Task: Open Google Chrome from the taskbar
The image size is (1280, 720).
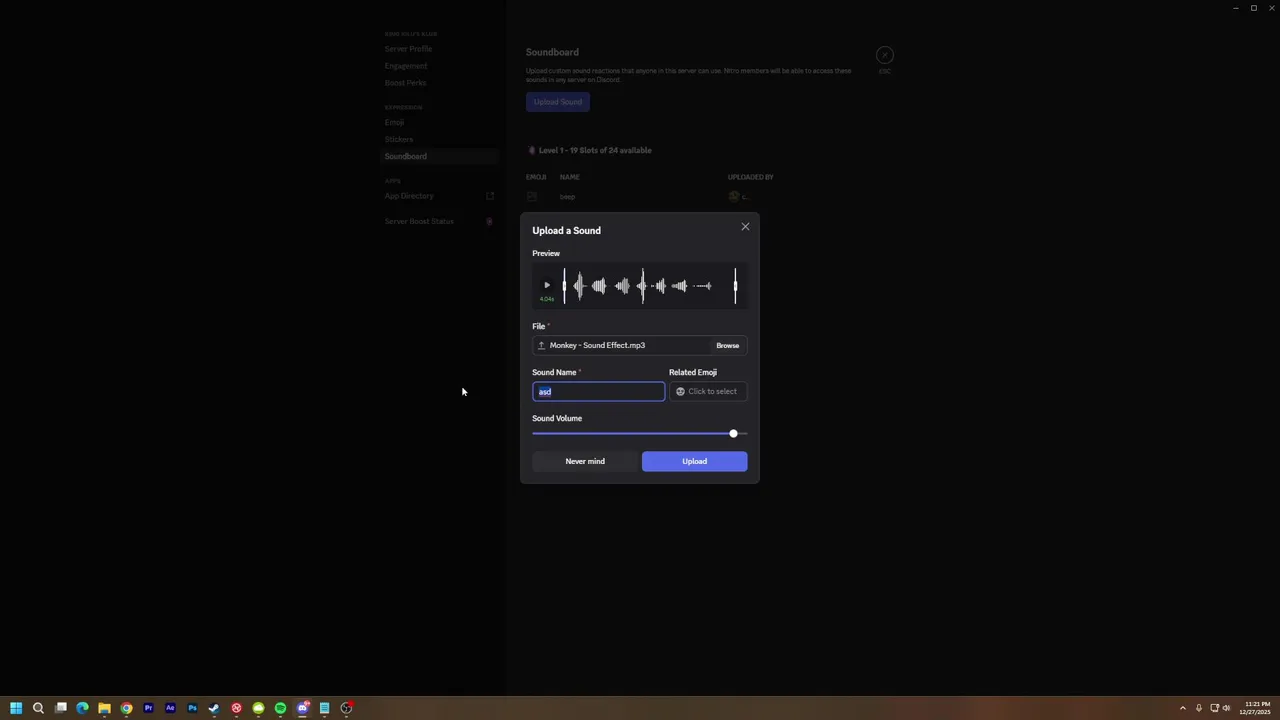Action: pyautogui.click(x=126, y=708)
